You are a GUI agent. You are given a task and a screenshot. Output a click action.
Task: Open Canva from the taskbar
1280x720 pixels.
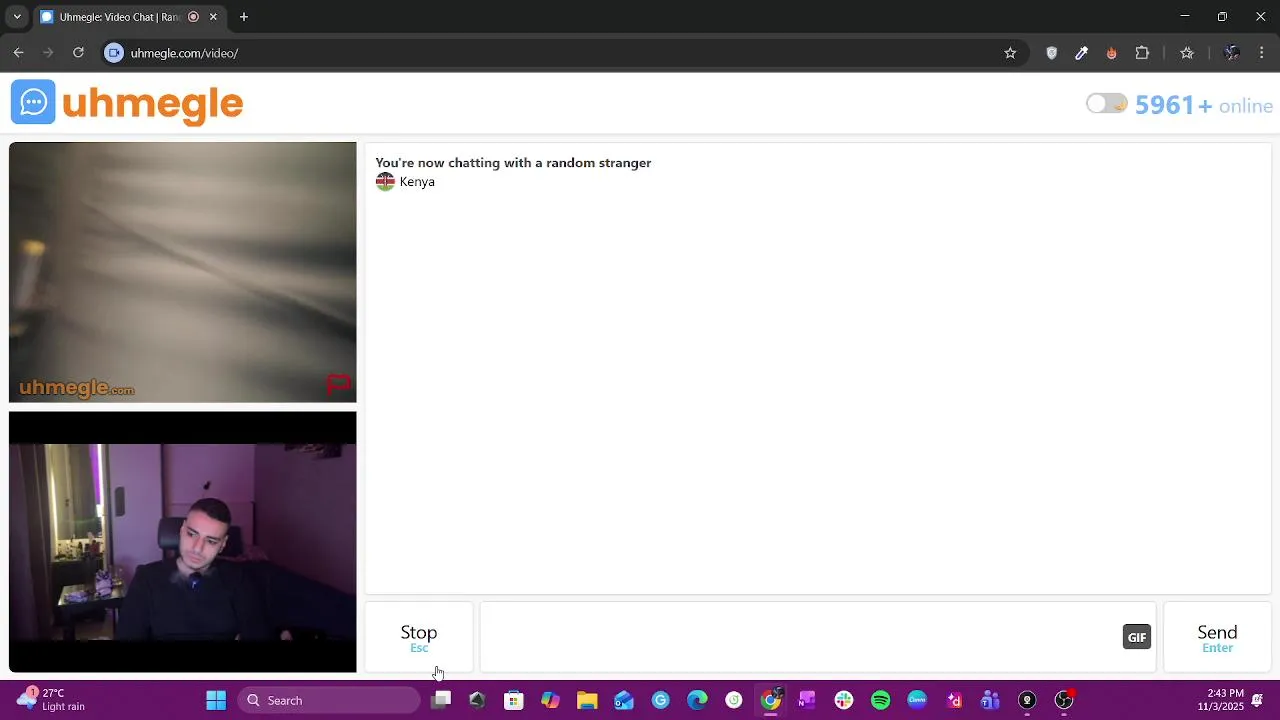pyautogui.click(x=917, y=700)
